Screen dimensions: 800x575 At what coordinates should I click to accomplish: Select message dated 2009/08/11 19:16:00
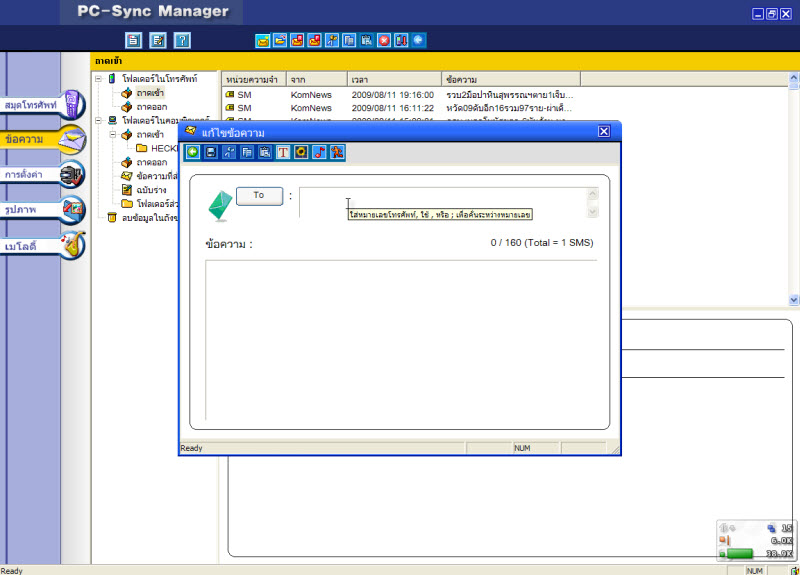pos(400,95)
